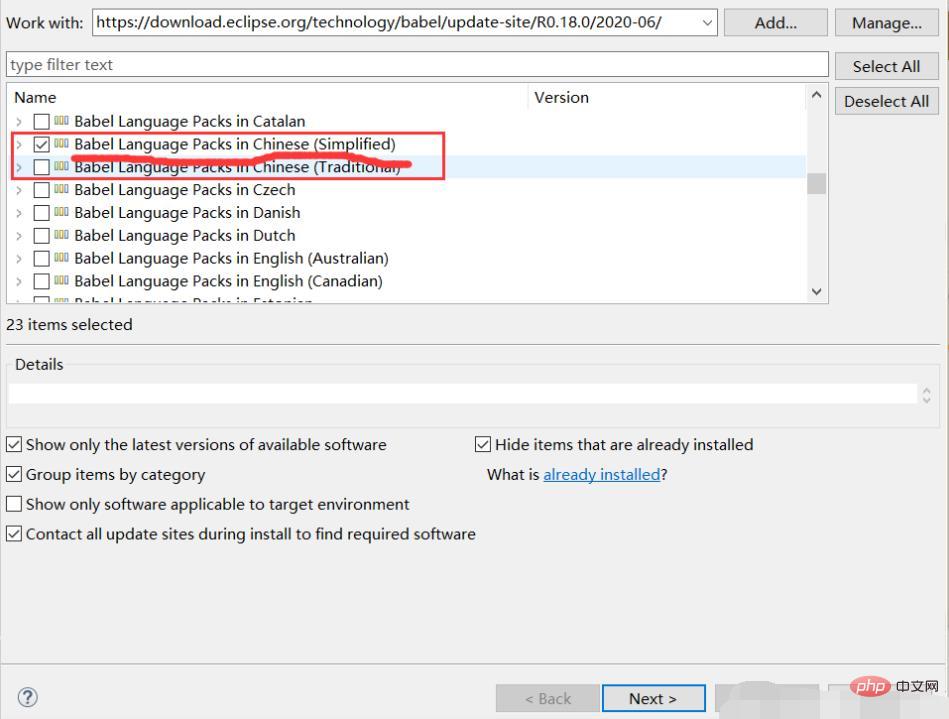Click the Add... button
This screenshot has width=949, height=719.
pyautogui.click(x=775, y=23)
